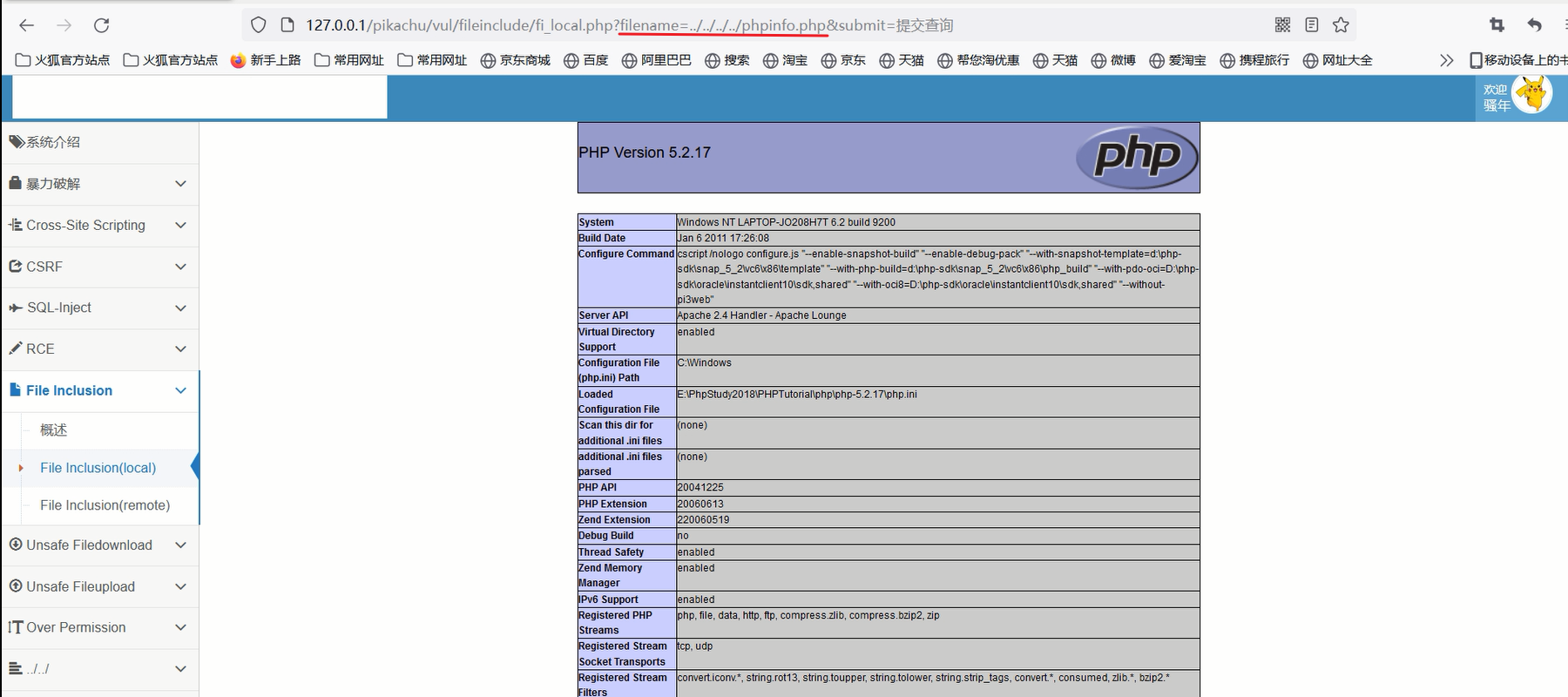Expand Cross-Site Scripting menu chevron

point(180,225)
